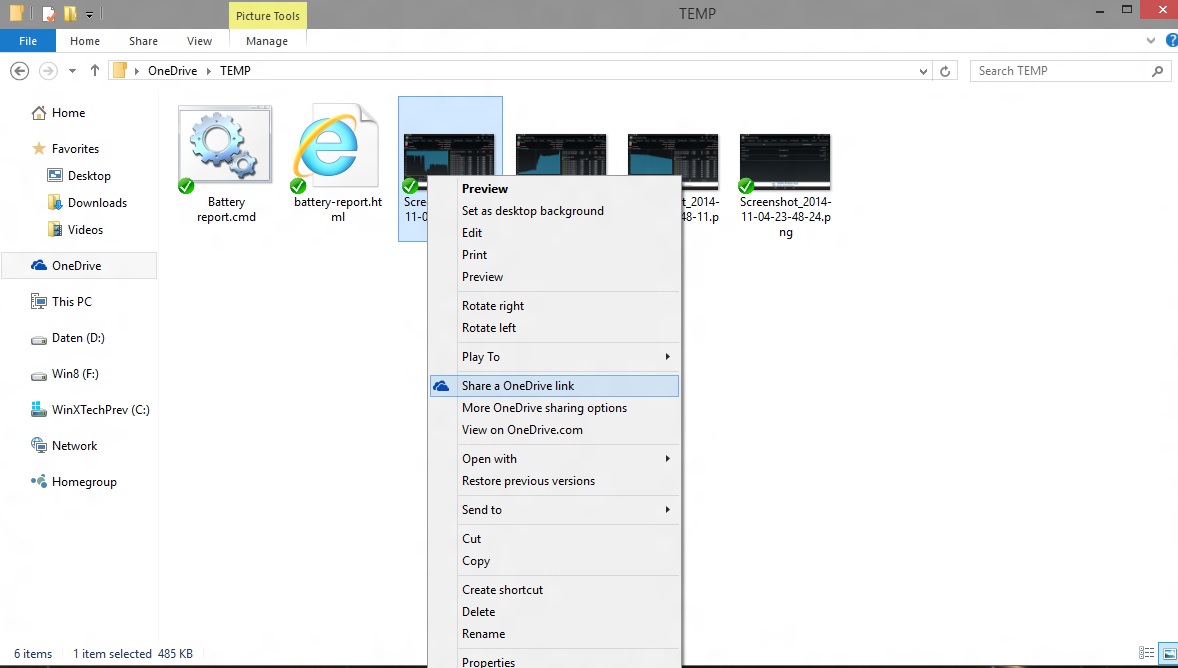The width and height of the screenshot is (1178, 668).
Task: Click the Back navigation arrow
Action: pyautogui.click(x=20, y=71)
